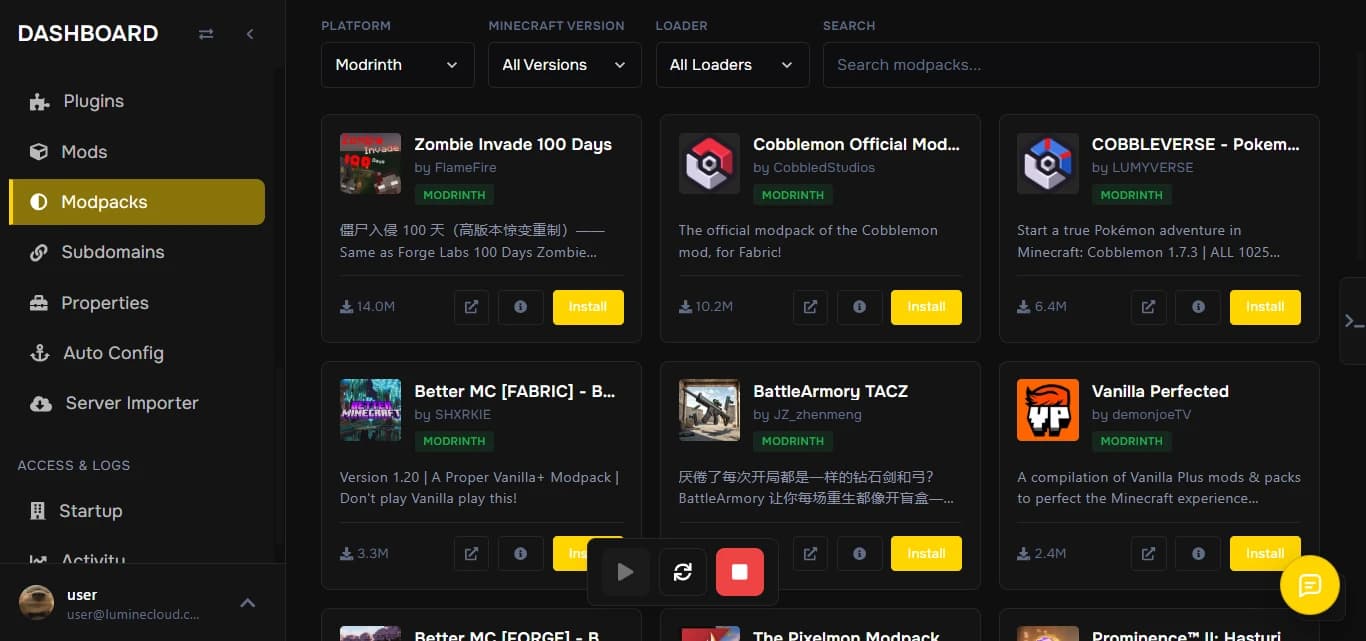
Task: Click Better MC FABRIC thumbnail
Action: point(370,410)
